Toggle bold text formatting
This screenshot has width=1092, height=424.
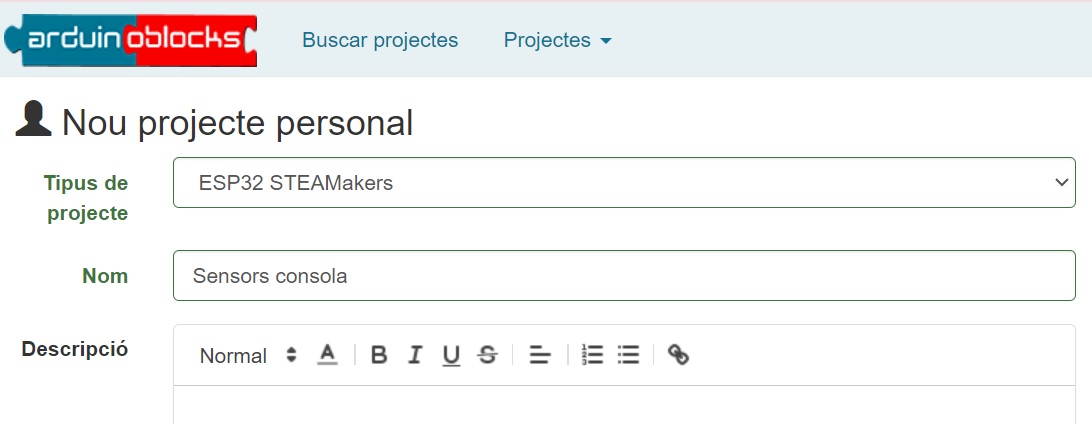pyautogui.click(x=379, y=355)
